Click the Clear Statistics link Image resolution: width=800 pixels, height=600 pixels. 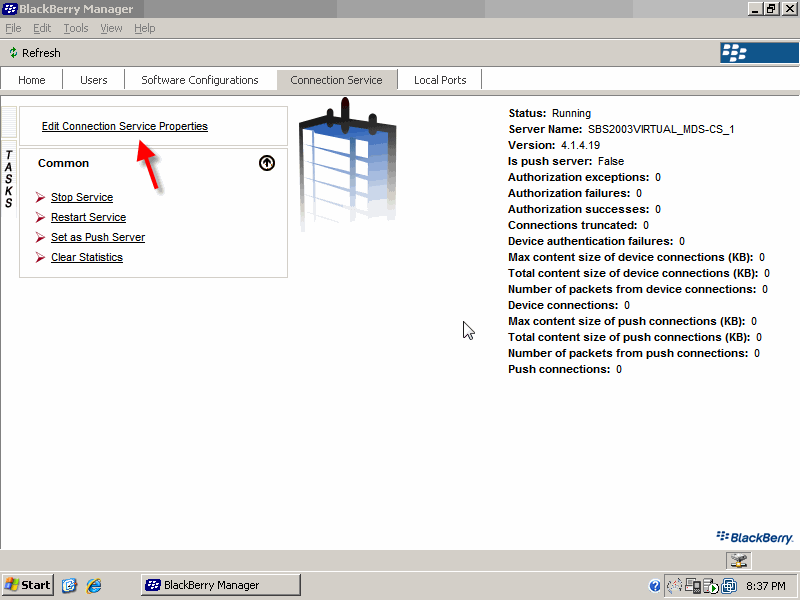pyautogui.click(x=87, y=257)
